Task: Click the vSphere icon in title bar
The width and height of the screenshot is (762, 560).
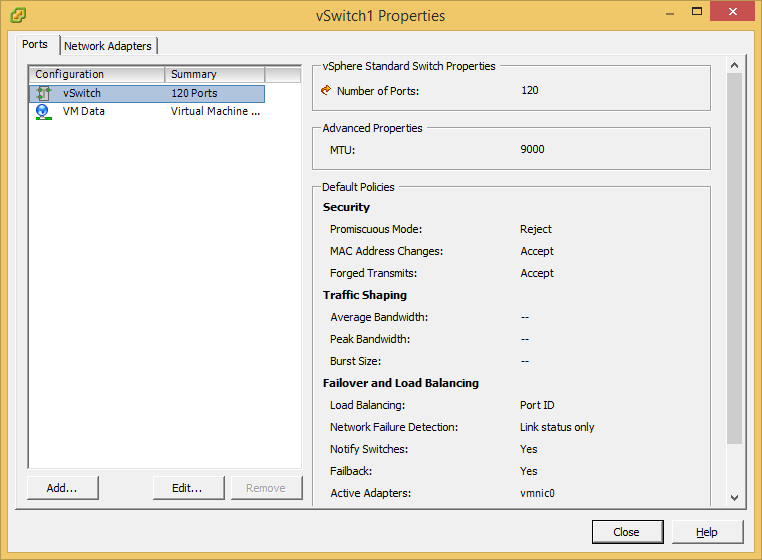Action: (17, 15)
